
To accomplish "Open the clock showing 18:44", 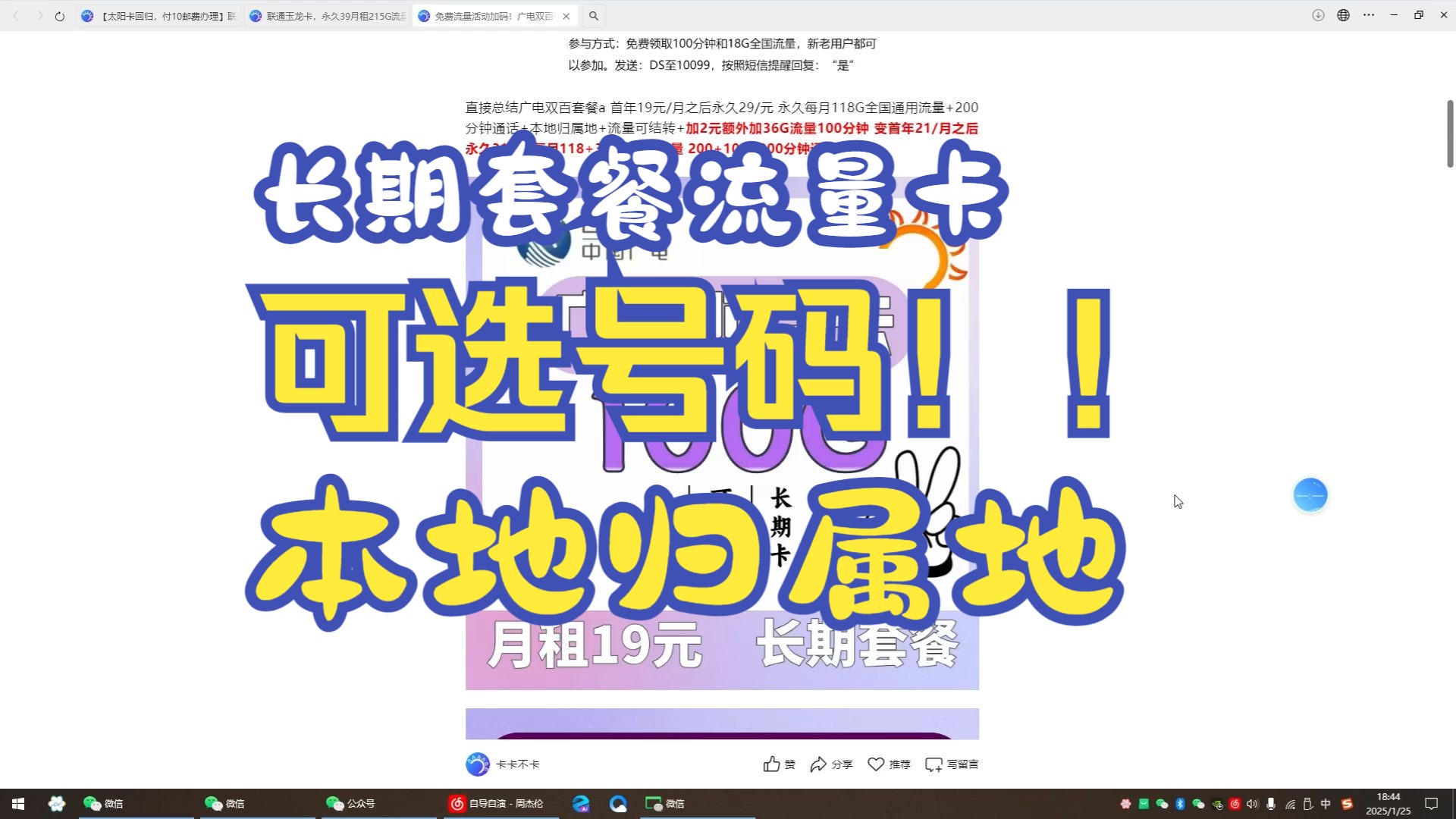I will [x=1389, y=804].
